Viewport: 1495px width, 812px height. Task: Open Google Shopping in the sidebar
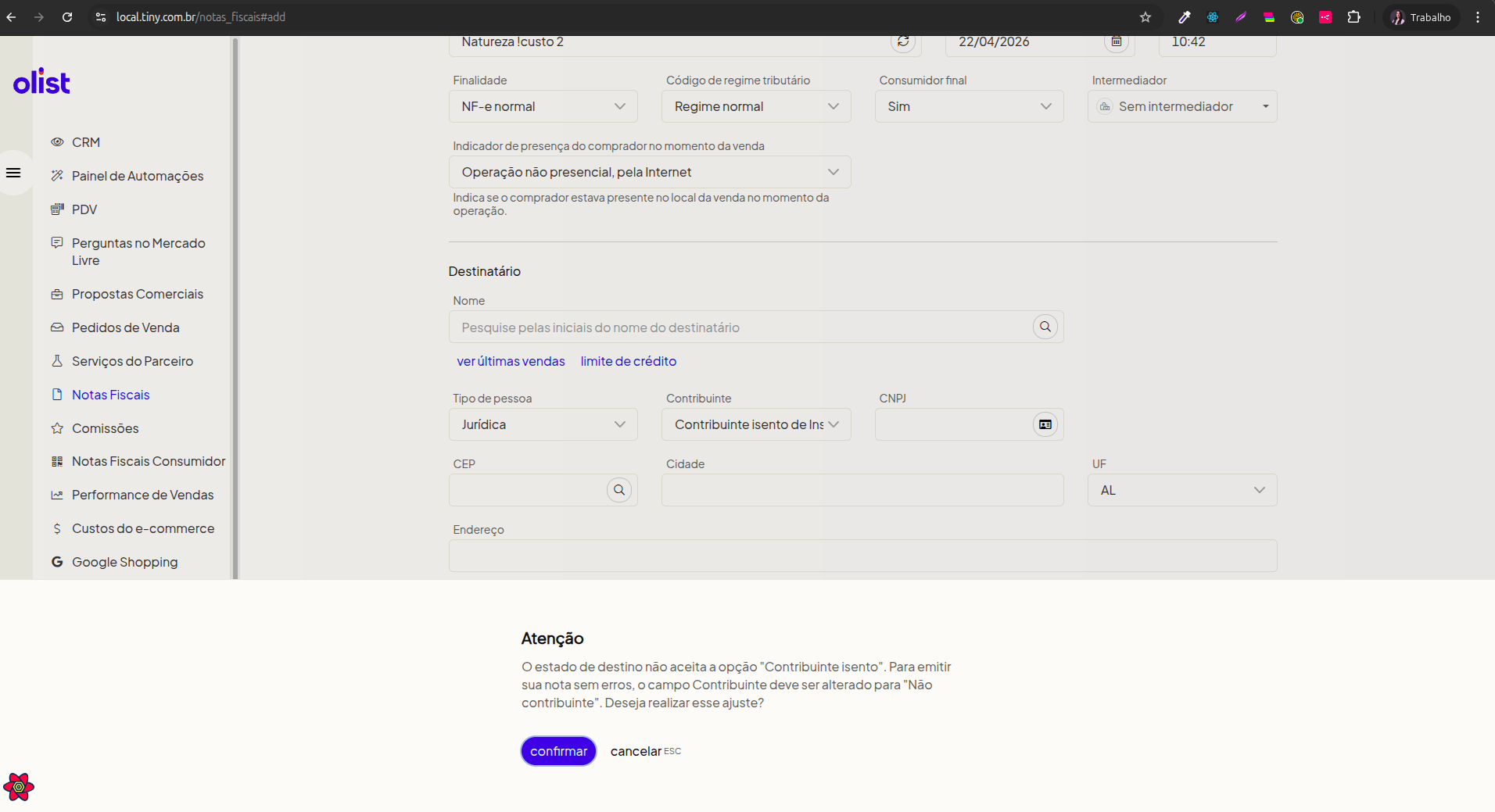[x=125, y=562]
